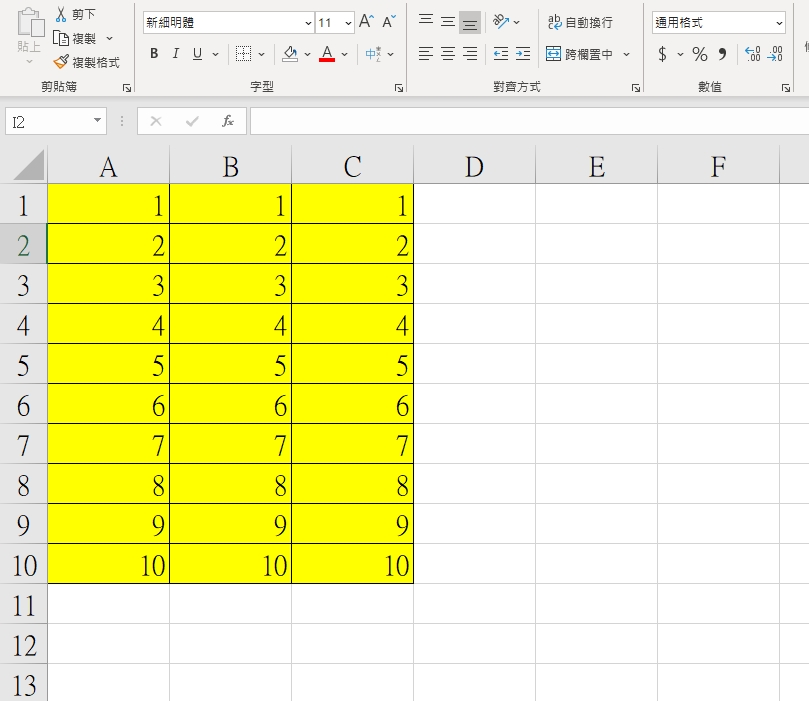The image size is (809, 701).
Task: Select column F header
Action: click(718, 166)
